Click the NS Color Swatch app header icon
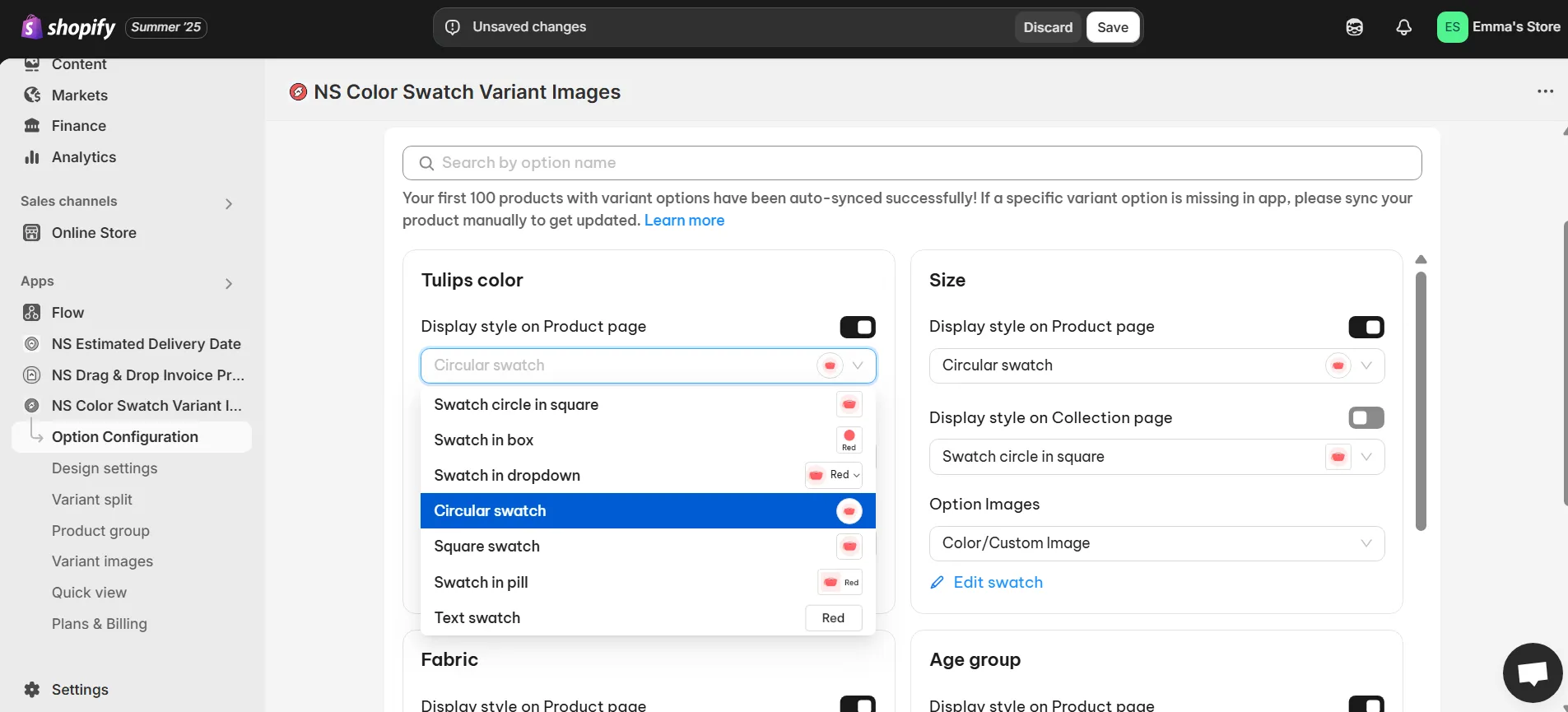 point(299,92)
